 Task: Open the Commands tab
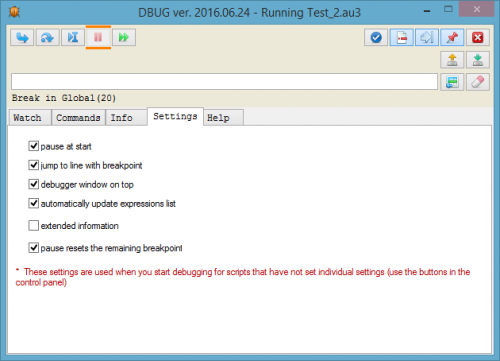[78, 118]
